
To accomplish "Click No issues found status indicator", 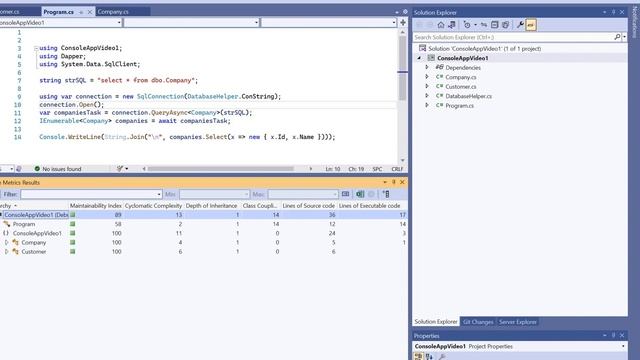I will [58, 169].
